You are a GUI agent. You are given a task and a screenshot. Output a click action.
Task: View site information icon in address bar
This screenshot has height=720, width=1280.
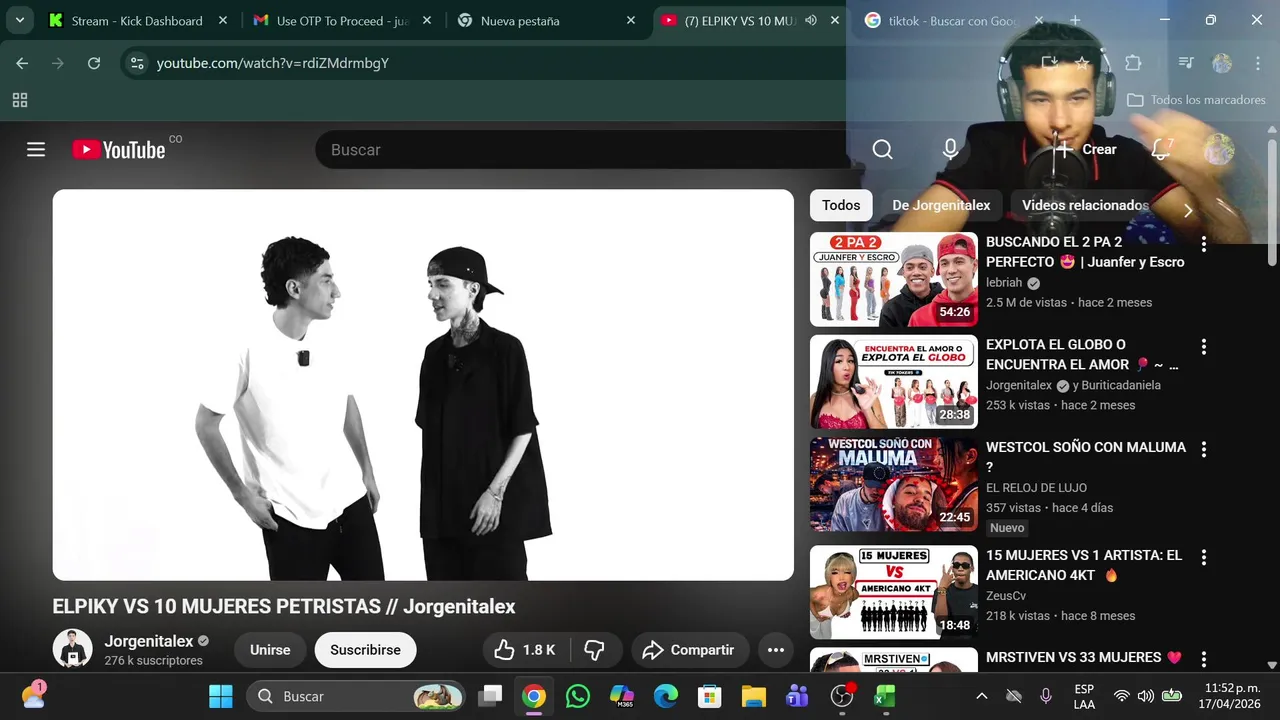(137, 63)
